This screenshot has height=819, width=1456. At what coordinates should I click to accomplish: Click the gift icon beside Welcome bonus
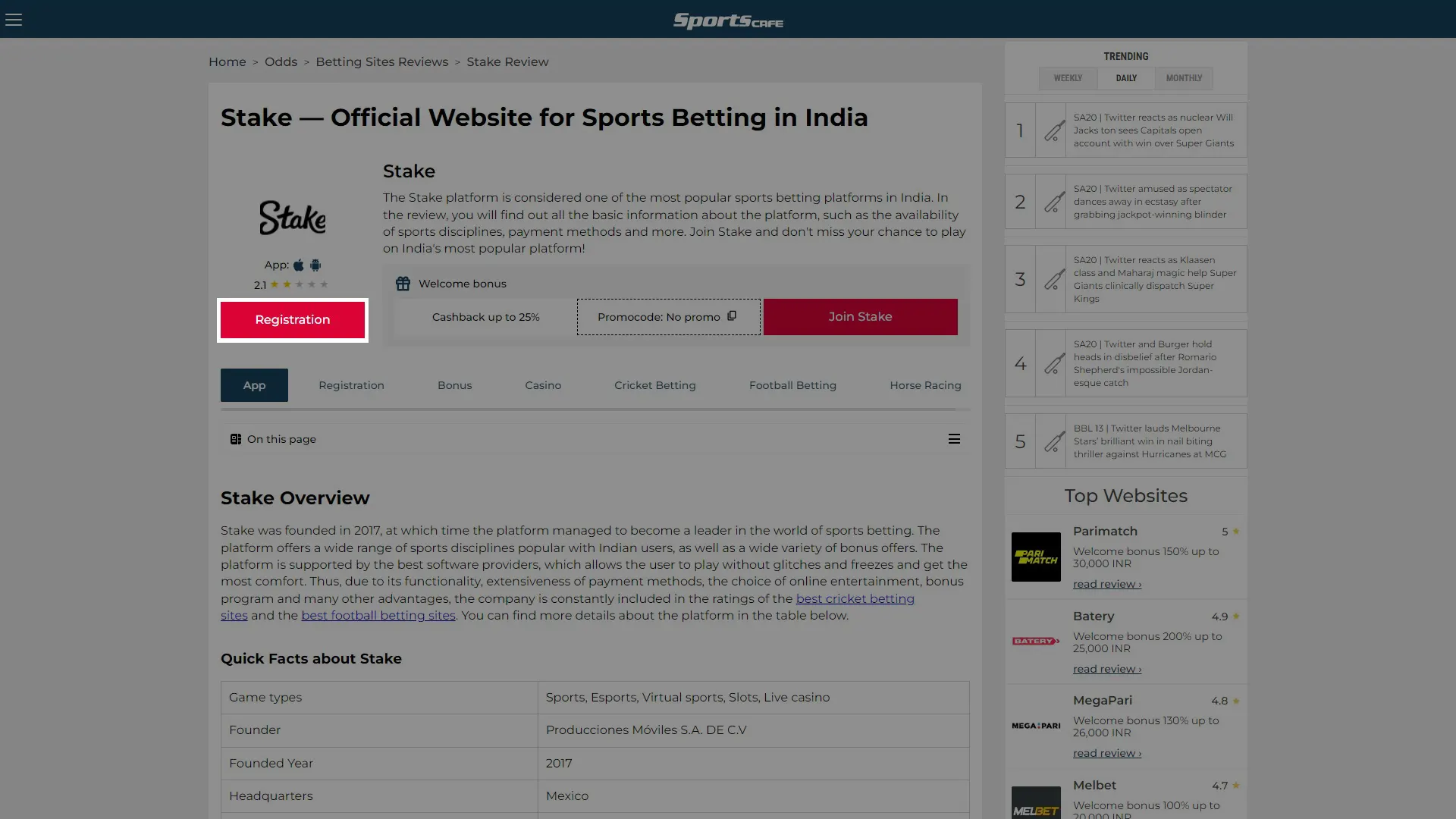click(x=403, y=283)
